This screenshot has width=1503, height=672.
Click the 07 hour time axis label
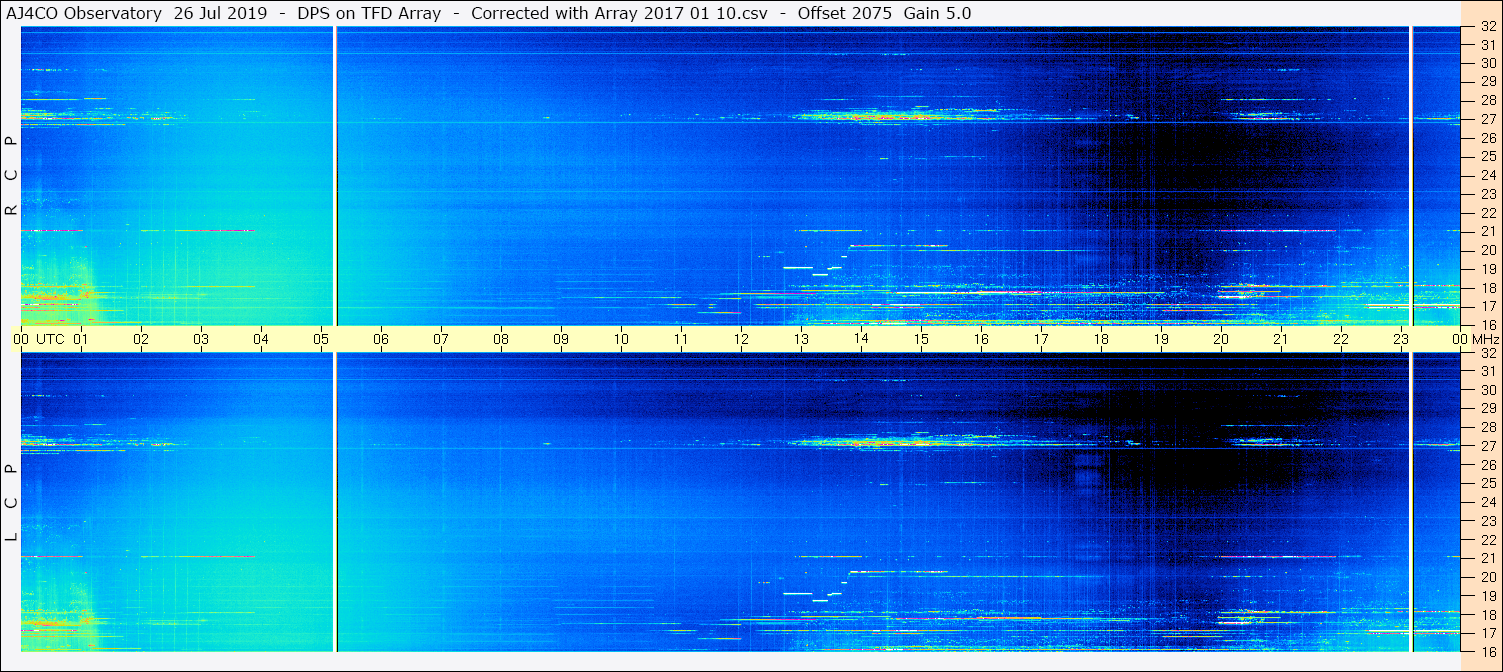tap(441, 339)
